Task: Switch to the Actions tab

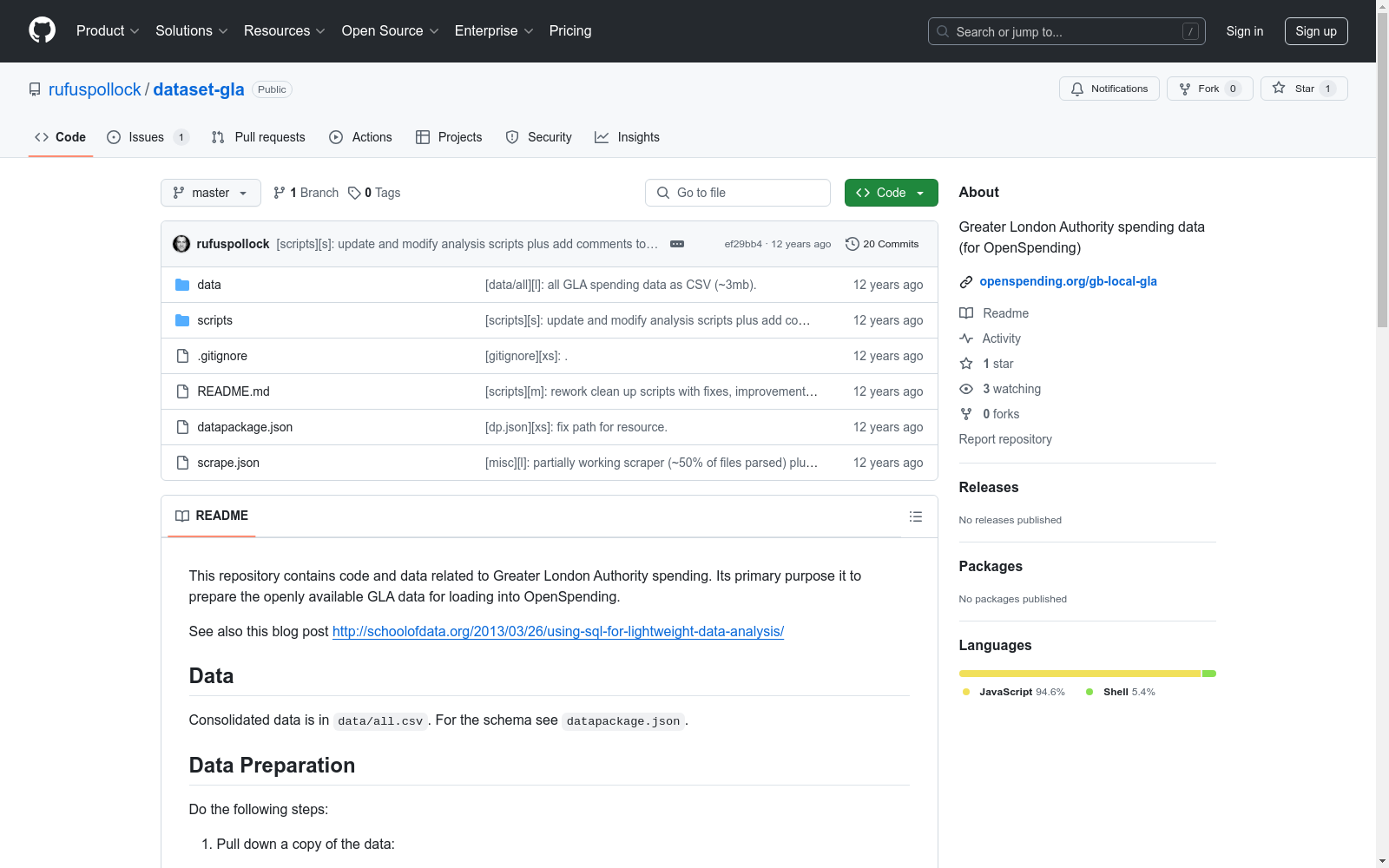Action: click(360, 137)
